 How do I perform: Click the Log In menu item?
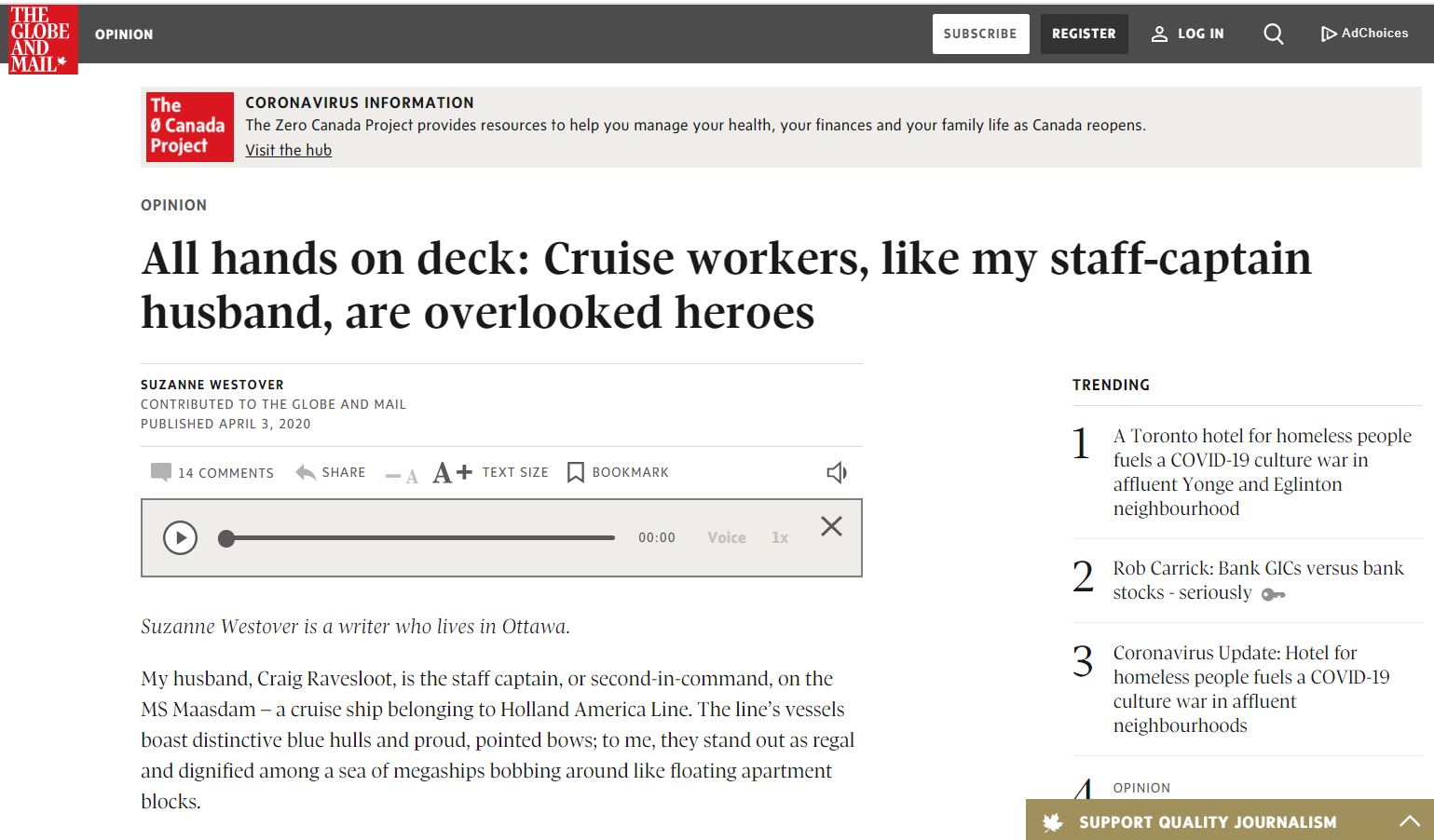pyautogui.click(x=1188, y=34)
